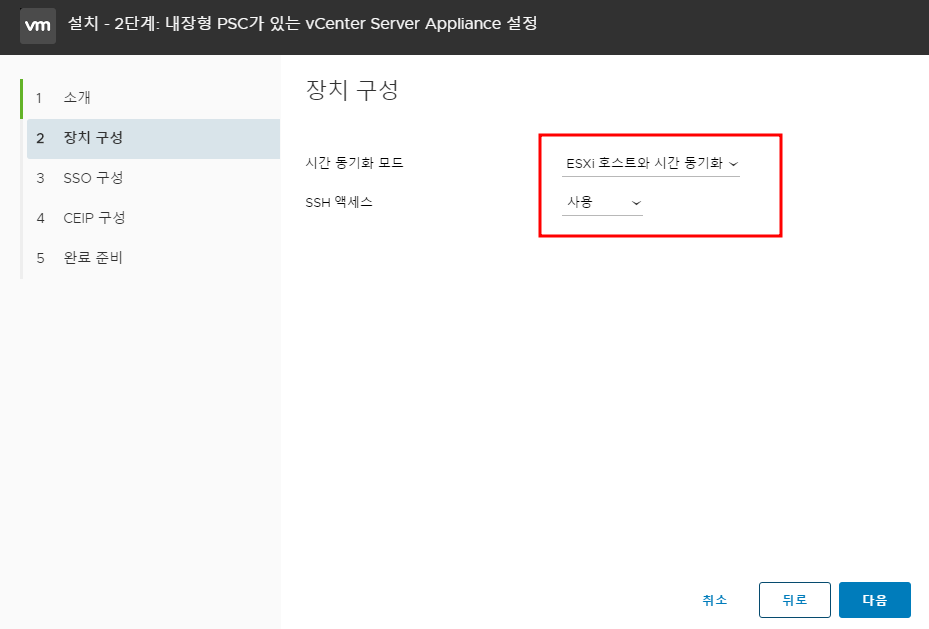Click the installer title text in header

click(302, 24)
